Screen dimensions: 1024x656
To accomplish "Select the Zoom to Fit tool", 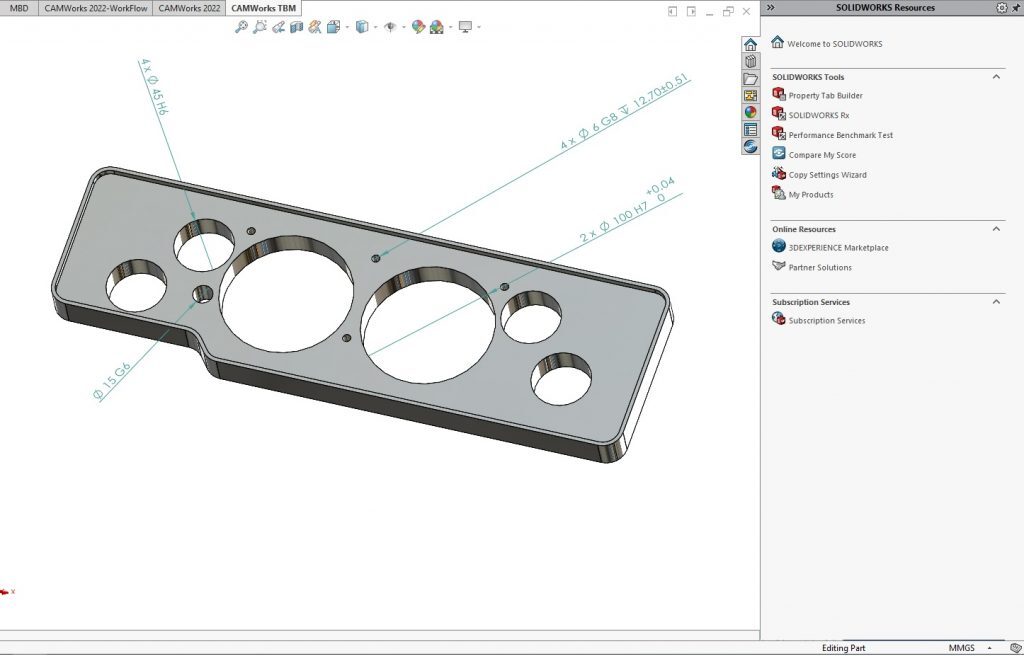I will tap(240, 27).
